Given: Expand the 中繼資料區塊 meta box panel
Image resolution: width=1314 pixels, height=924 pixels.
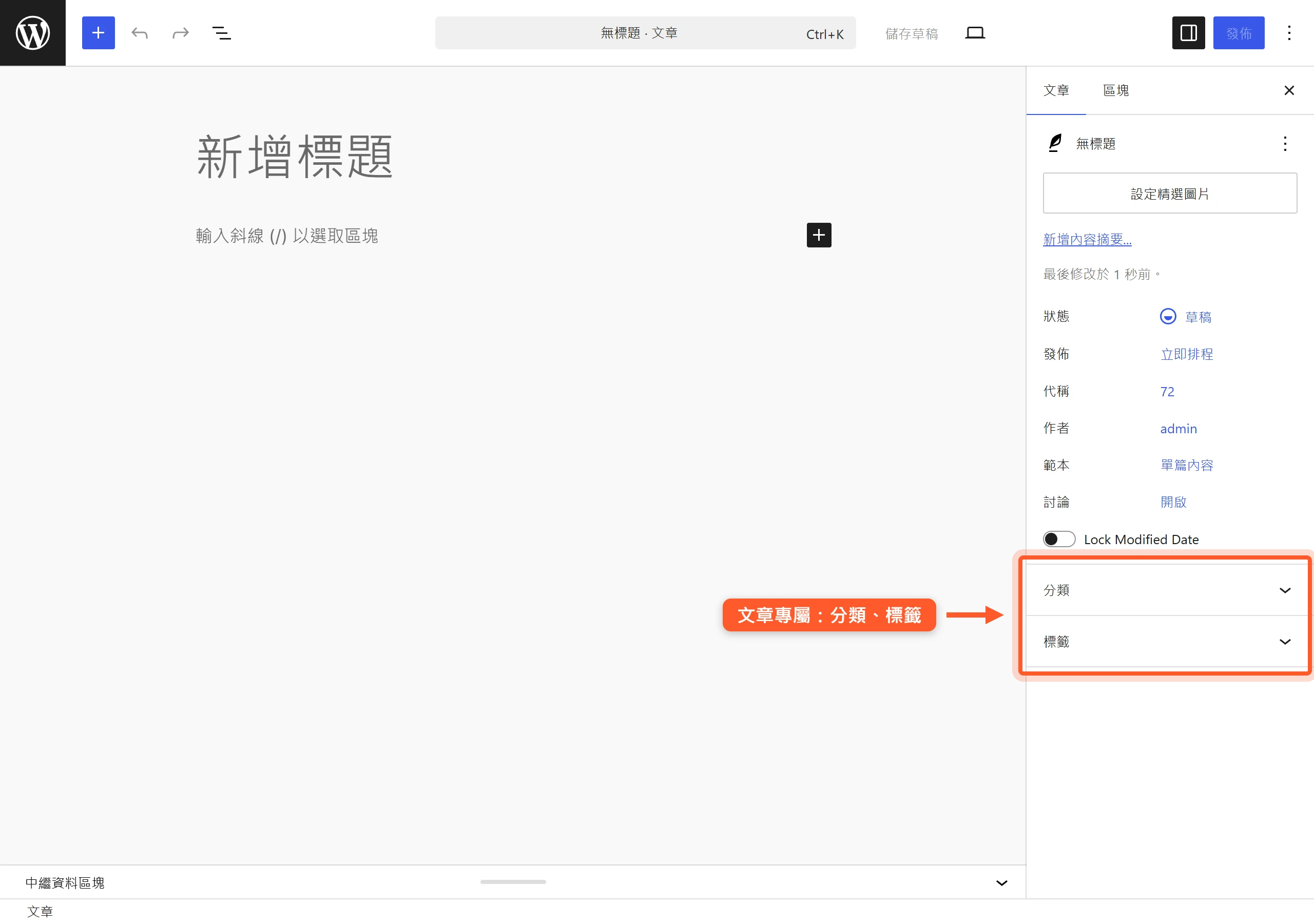Looking at the screenshot, I should (513, 883).
